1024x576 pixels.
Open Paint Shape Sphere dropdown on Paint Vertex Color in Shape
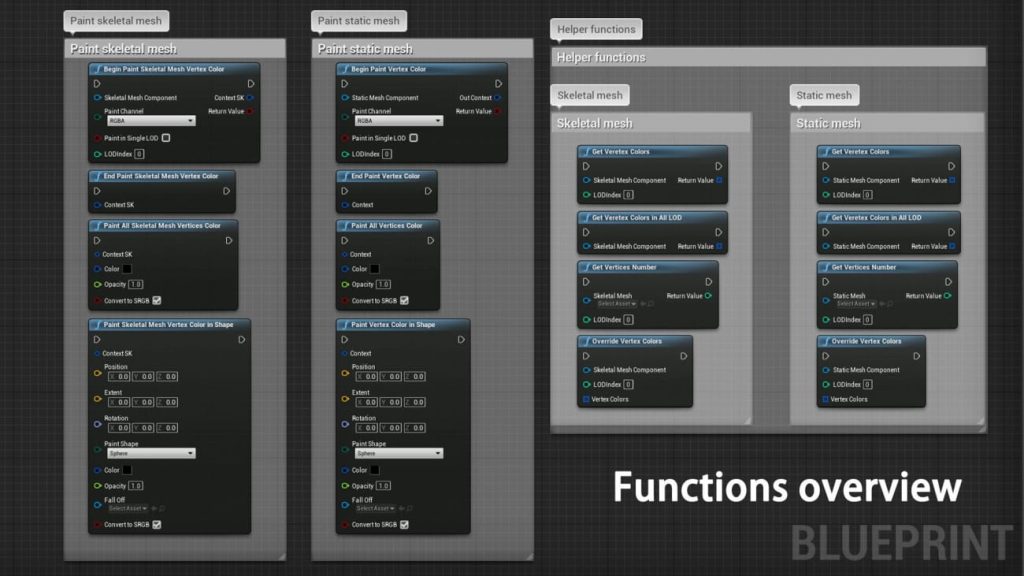[x=398, y=453]
